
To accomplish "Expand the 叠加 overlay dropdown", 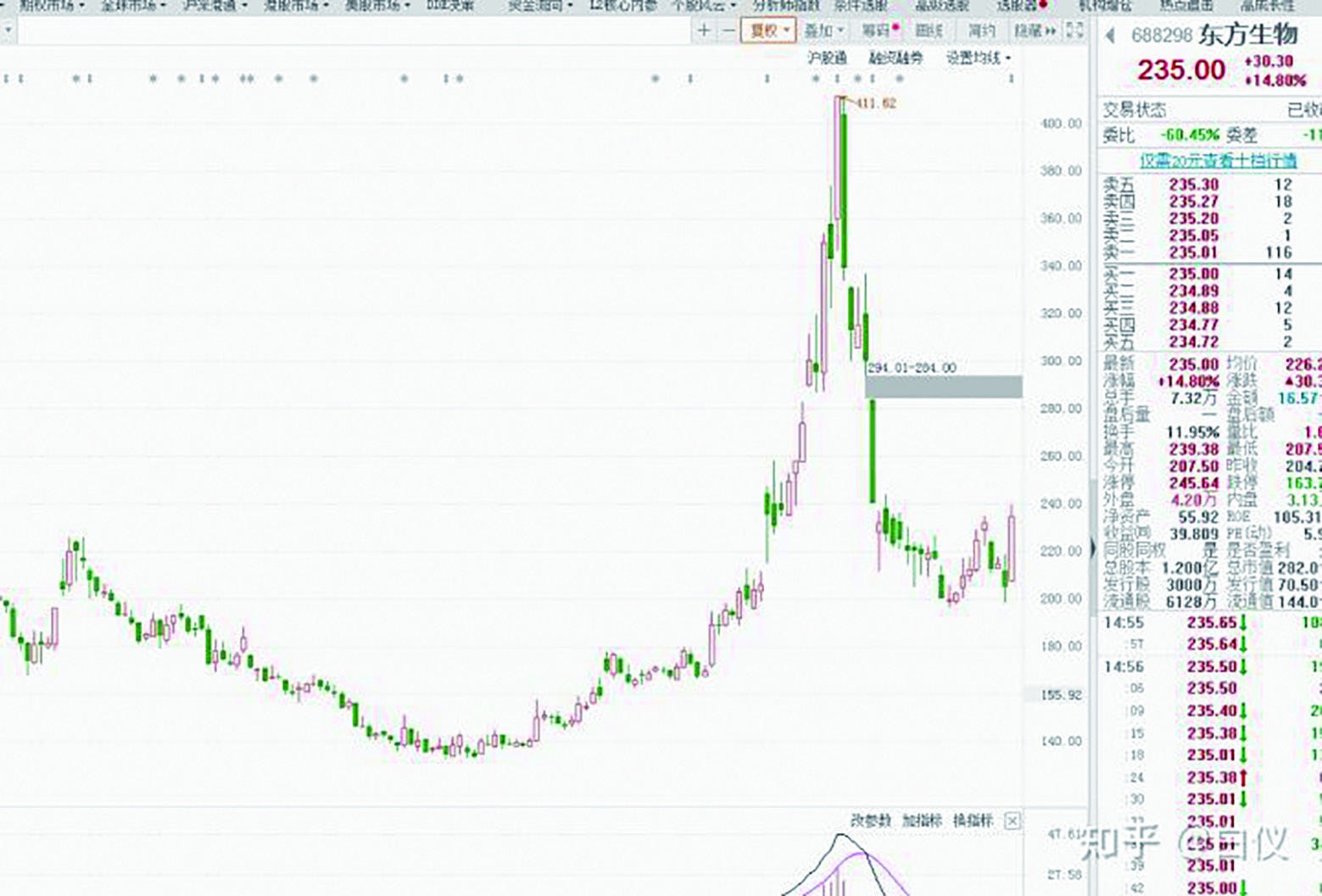I will [823, 31].
